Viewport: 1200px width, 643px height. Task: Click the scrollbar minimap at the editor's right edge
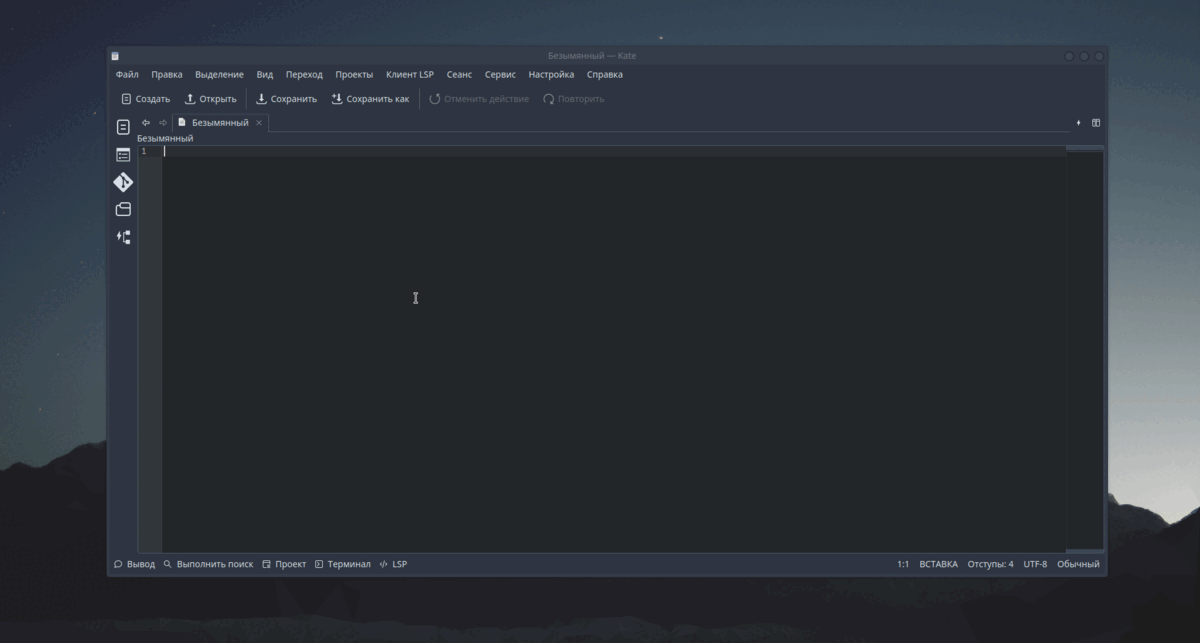pyautogui.click(x=1085, y=348)
